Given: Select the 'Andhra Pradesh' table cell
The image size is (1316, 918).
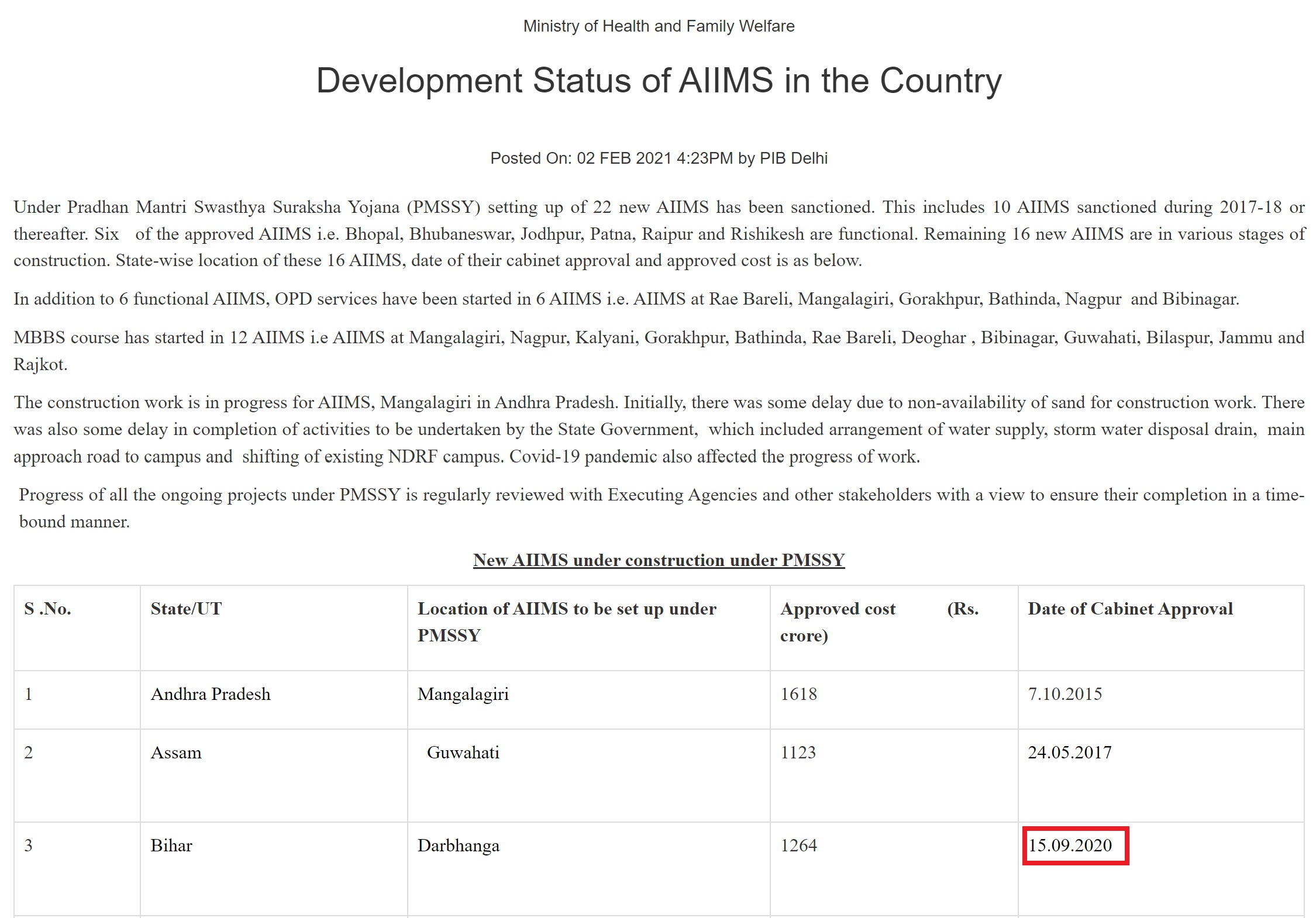Looking at the screenshot, I should point(211,694).
